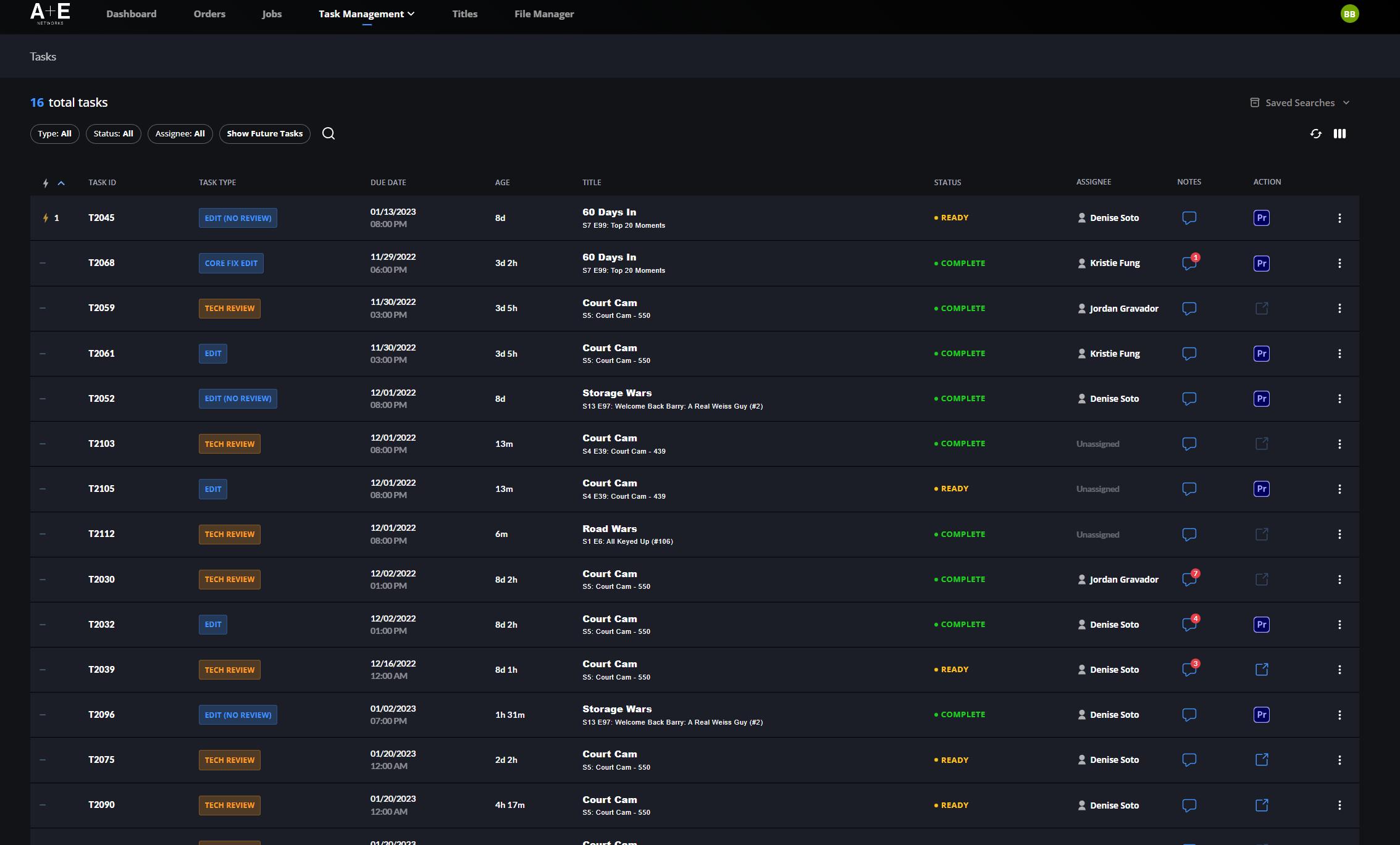Click the search magnifier icon

(x=329, y=133)
